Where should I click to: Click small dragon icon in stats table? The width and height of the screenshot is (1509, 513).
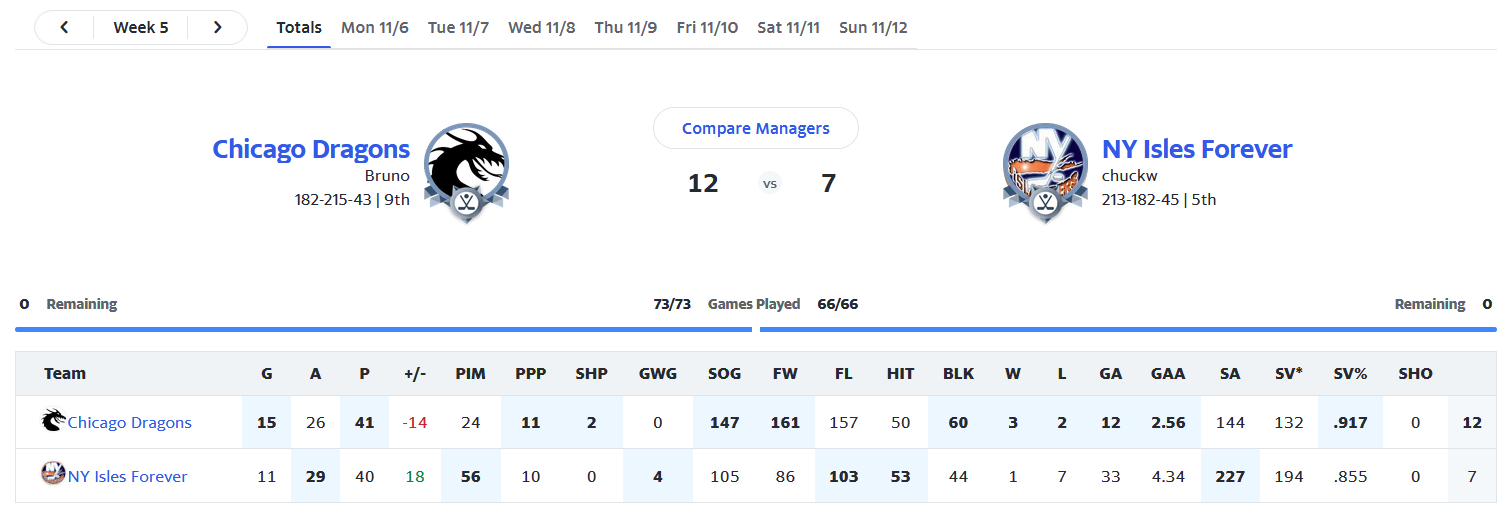point(53,422)
